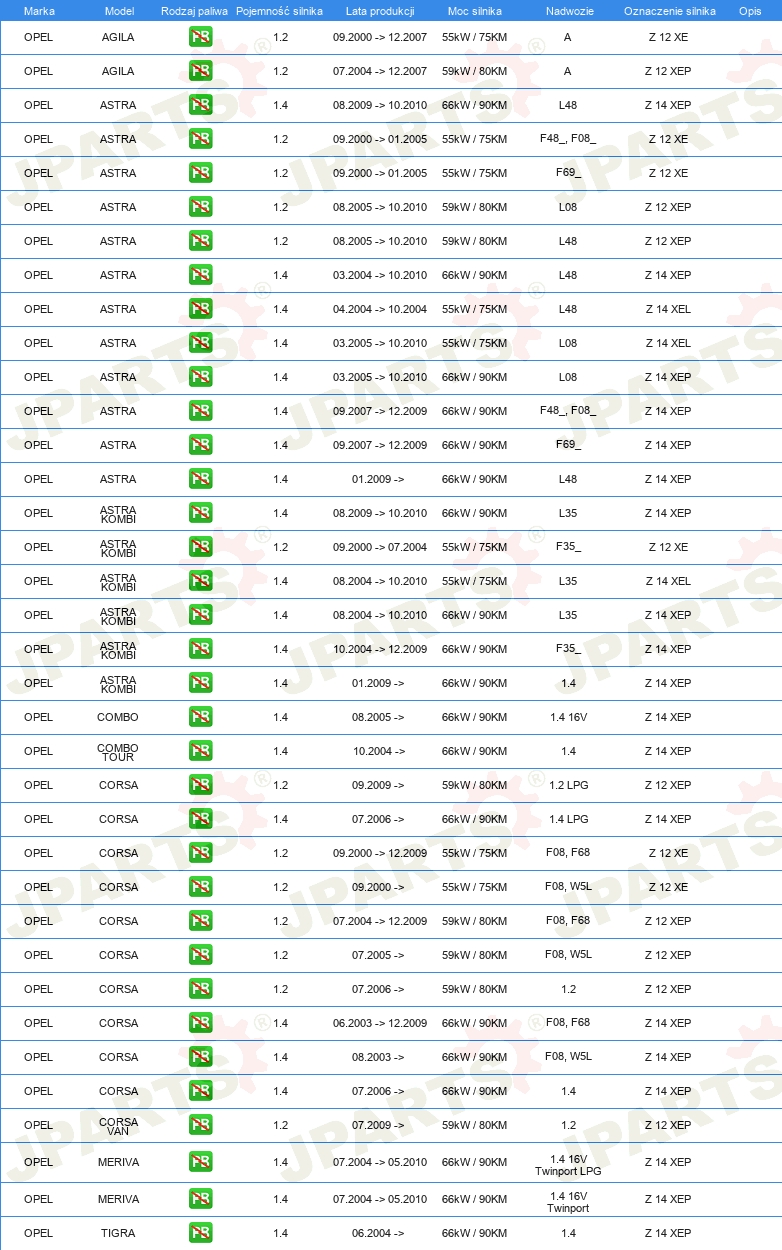Select fuel icon in ASTRA 03.2004 row
The image size is (782, 1250).
click(200, 275)
